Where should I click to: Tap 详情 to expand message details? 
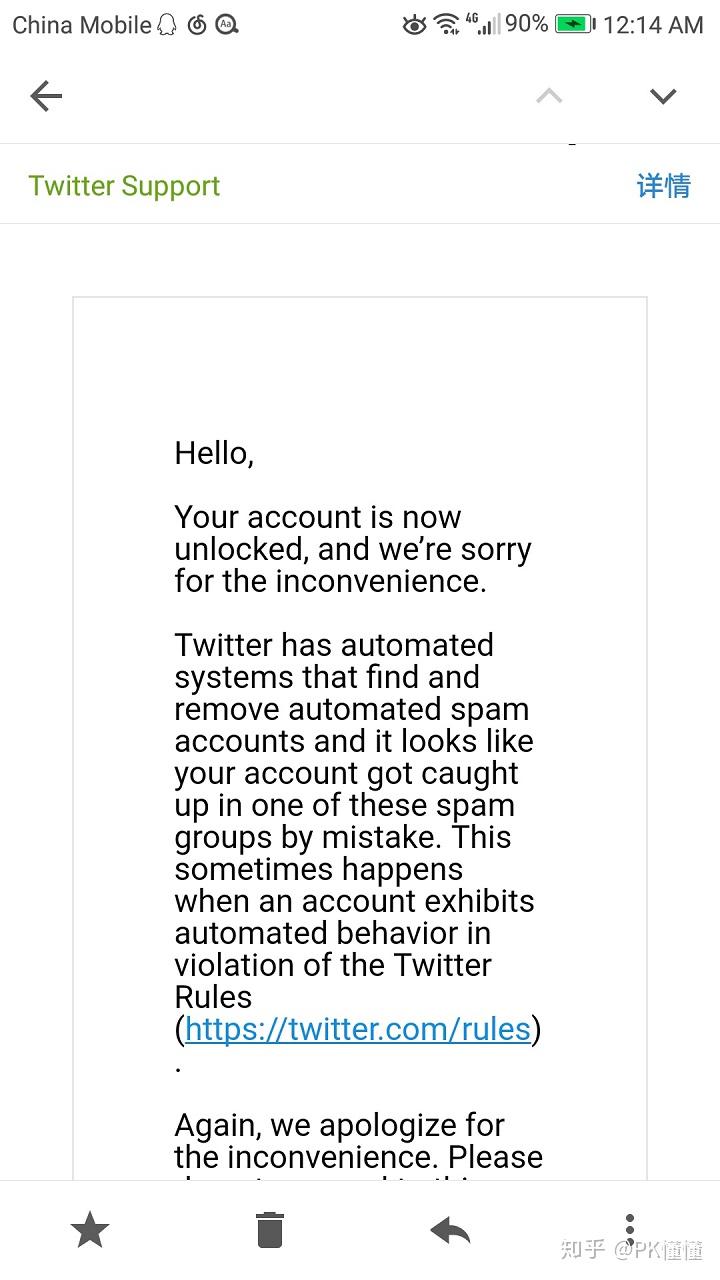pyautogui.click(x=663, y=187)
